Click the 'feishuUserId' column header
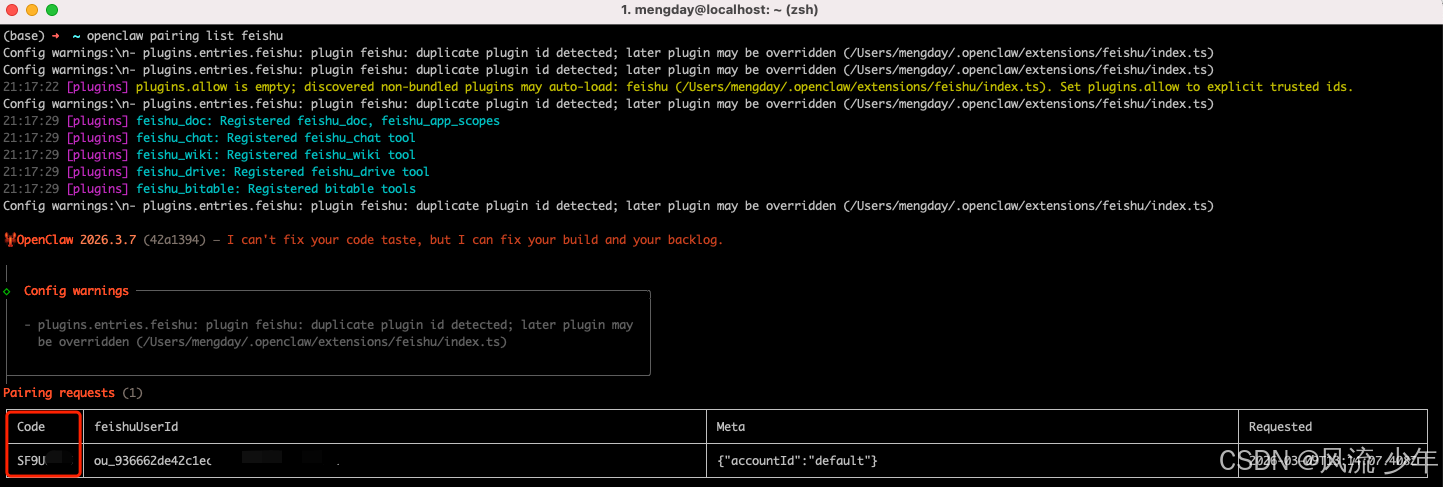 point(136,427)
